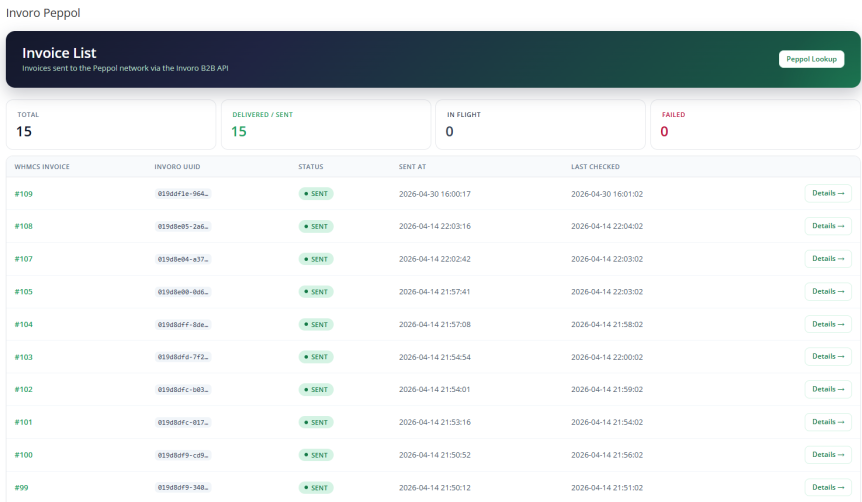This screenshot has width=862, height=502.
Task: Select sent time 2026-04-30 16:00:17
Action: pos(435,194)
